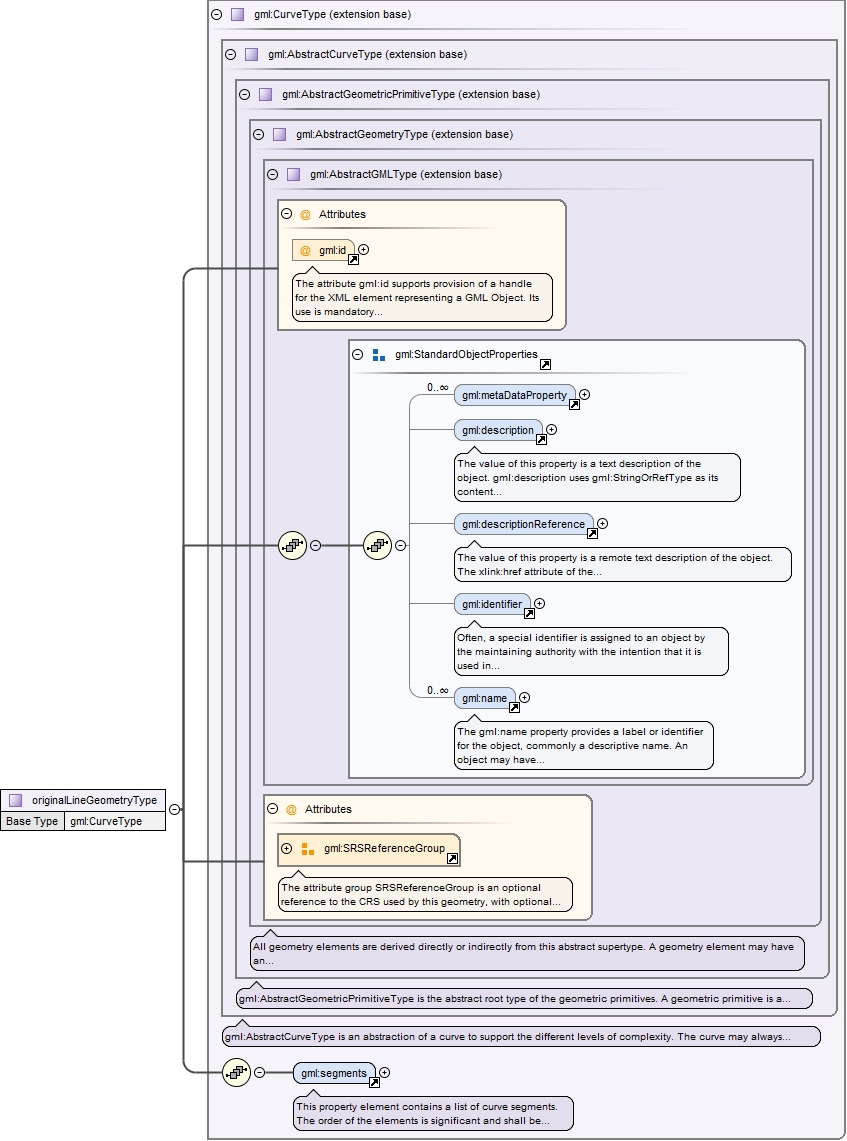This screenshot has width=847, height=1141.
Task: Select the sequence compositor icon near gml:segments
Action: [x=236, y=1072]
